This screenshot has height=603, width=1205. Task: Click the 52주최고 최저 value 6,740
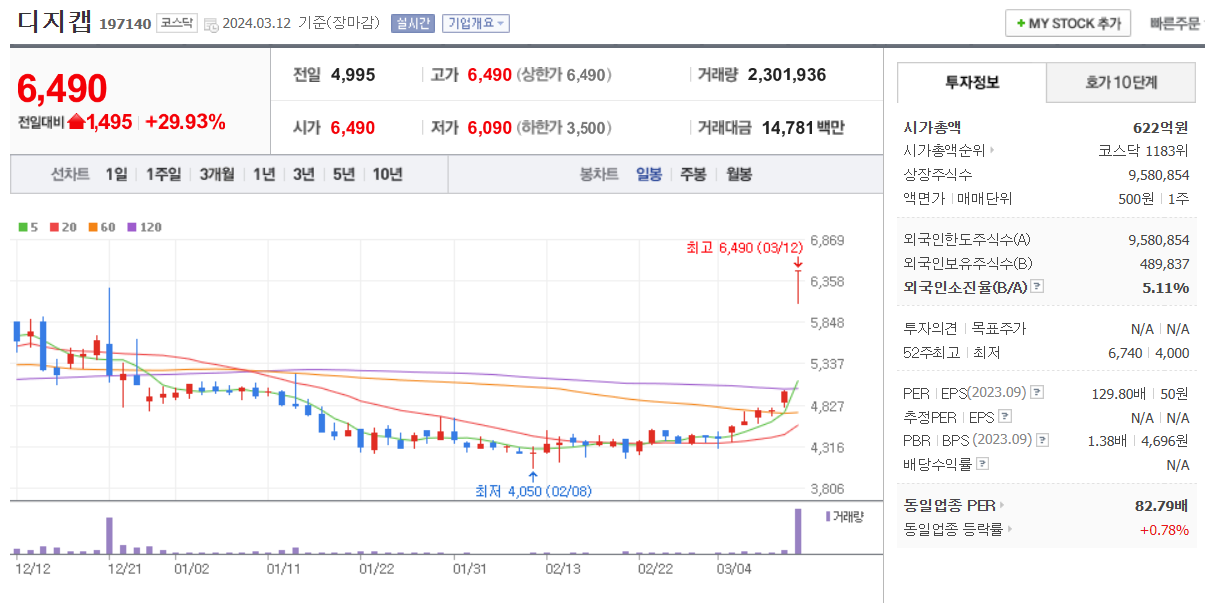point(1127,352)
